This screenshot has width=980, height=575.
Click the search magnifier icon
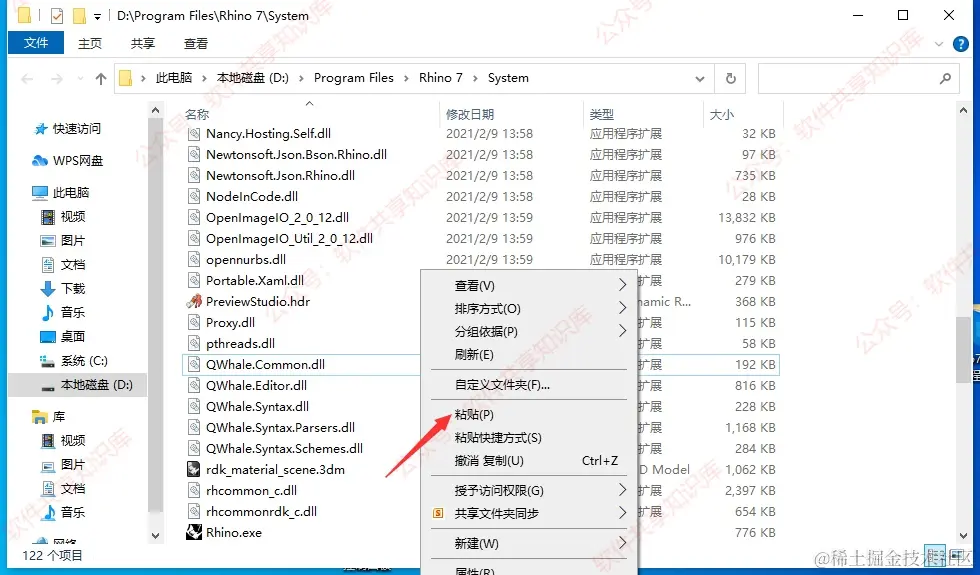pyautogui.click(x=945, y=78)
